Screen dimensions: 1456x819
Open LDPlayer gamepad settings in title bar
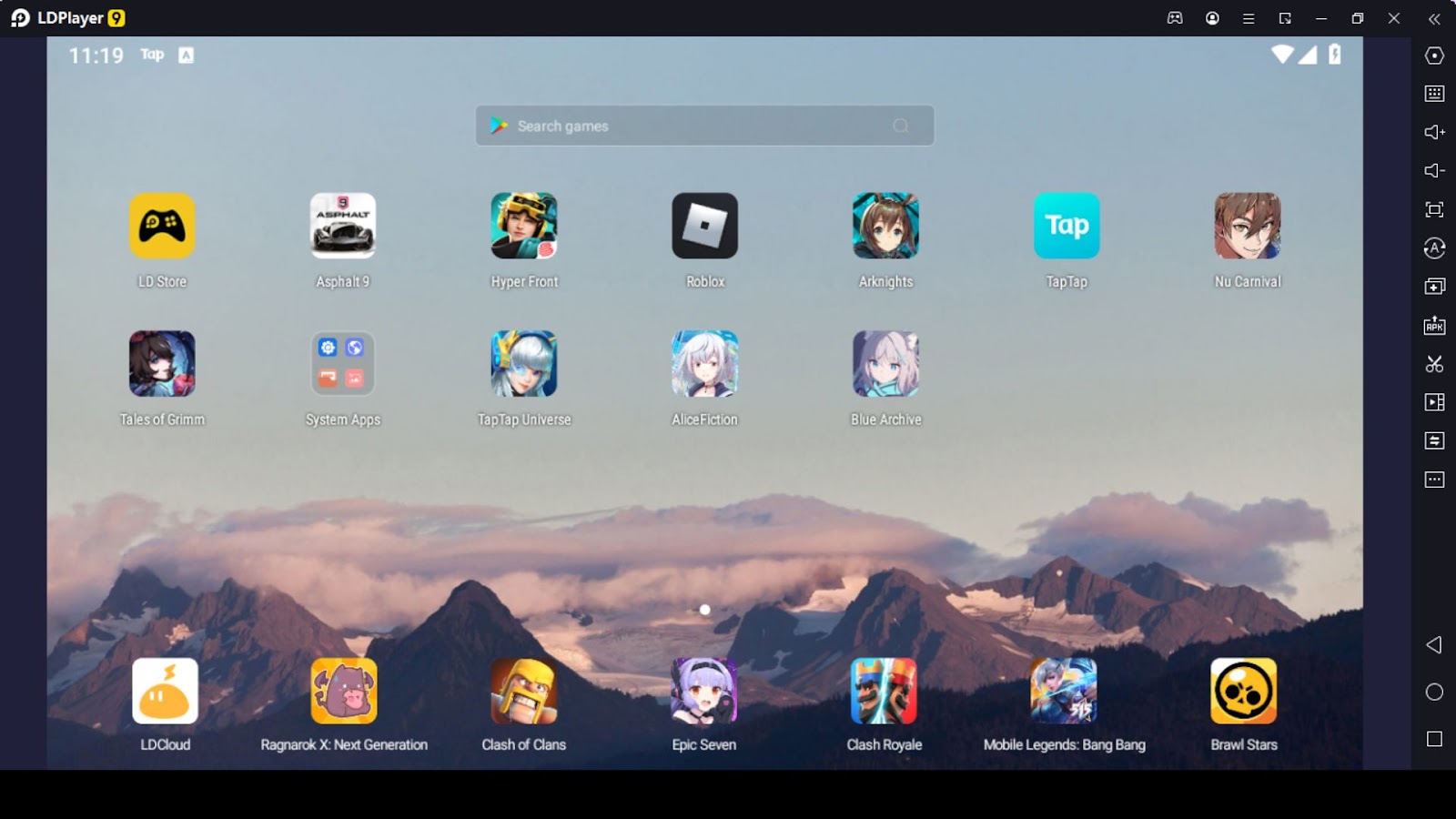click(x=1175, y=18)
